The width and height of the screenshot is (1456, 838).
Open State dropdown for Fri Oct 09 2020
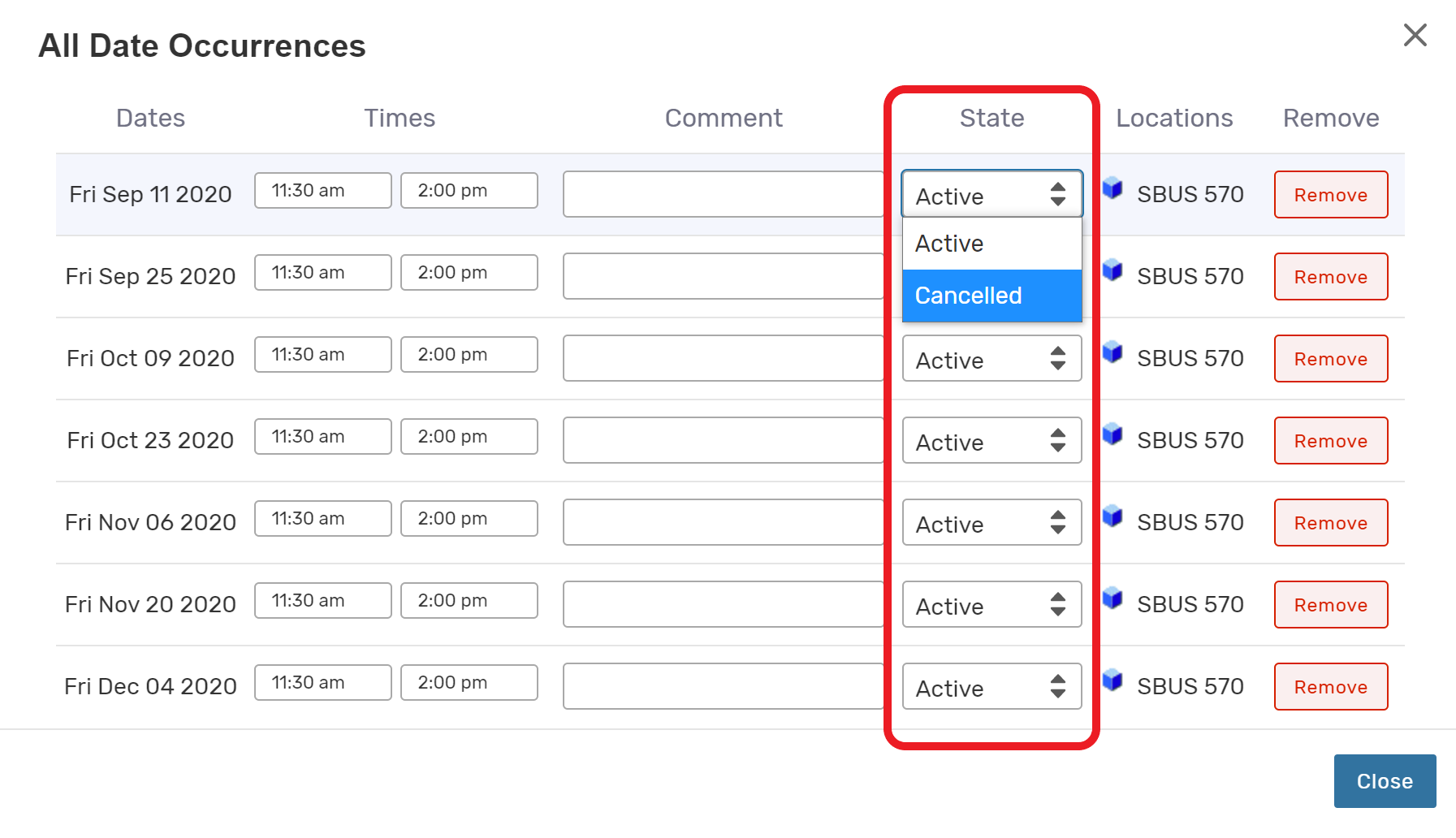point(991,359)
